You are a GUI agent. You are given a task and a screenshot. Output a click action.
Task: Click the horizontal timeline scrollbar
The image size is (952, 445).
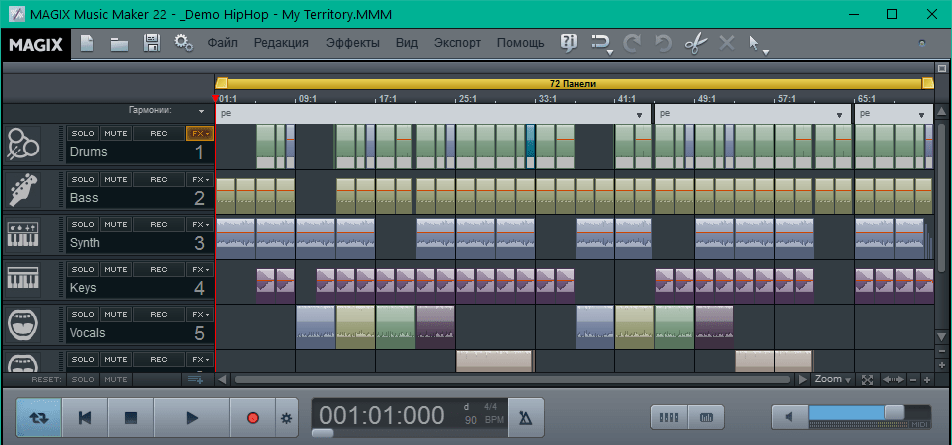513,379
